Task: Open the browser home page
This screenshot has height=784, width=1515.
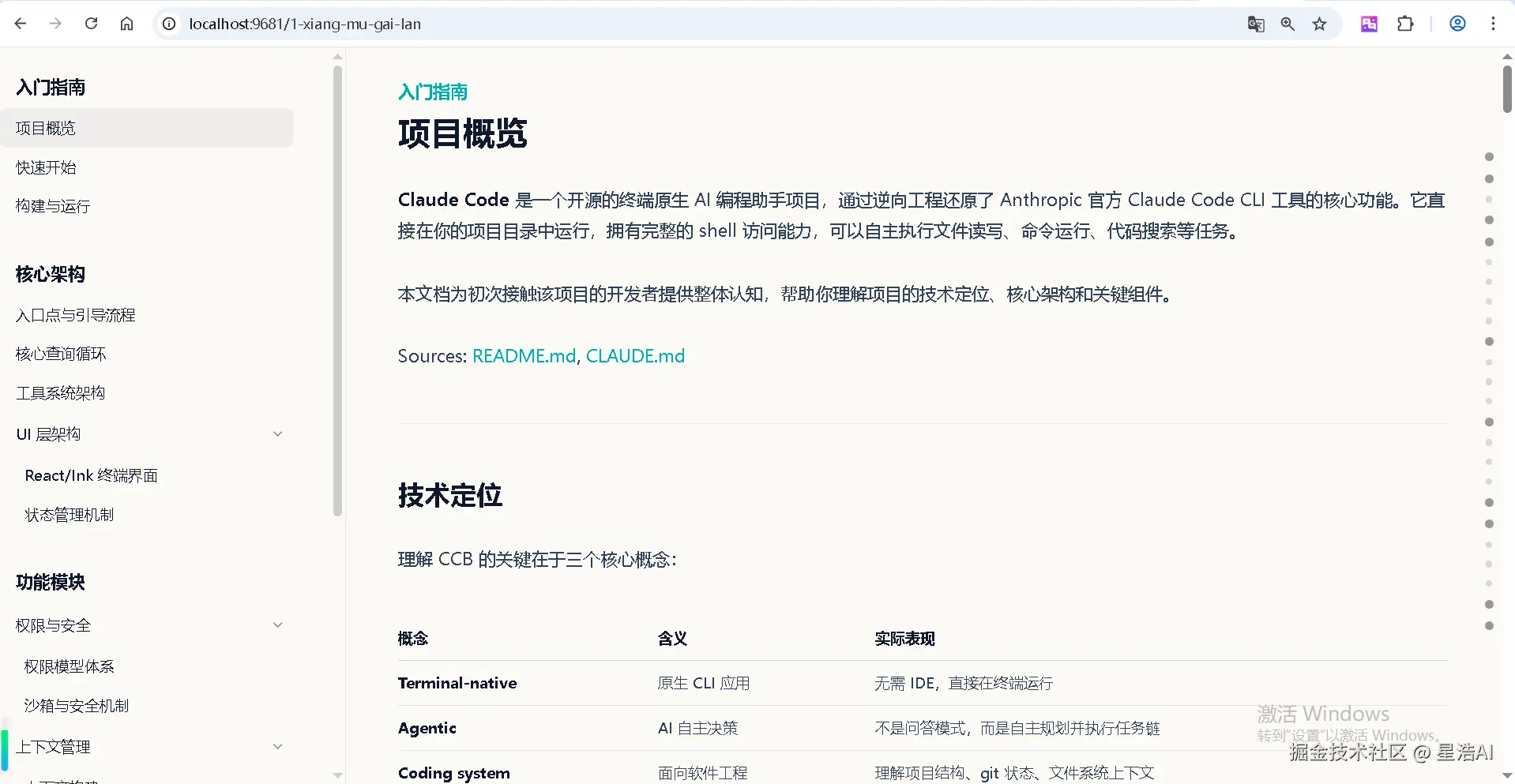Action: coord(126,24)
